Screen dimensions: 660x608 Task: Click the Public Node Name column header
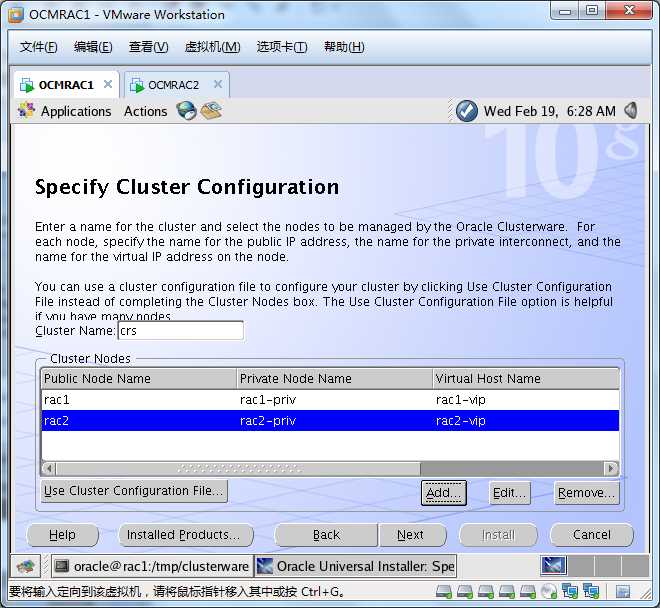click(x=139, y=379)
